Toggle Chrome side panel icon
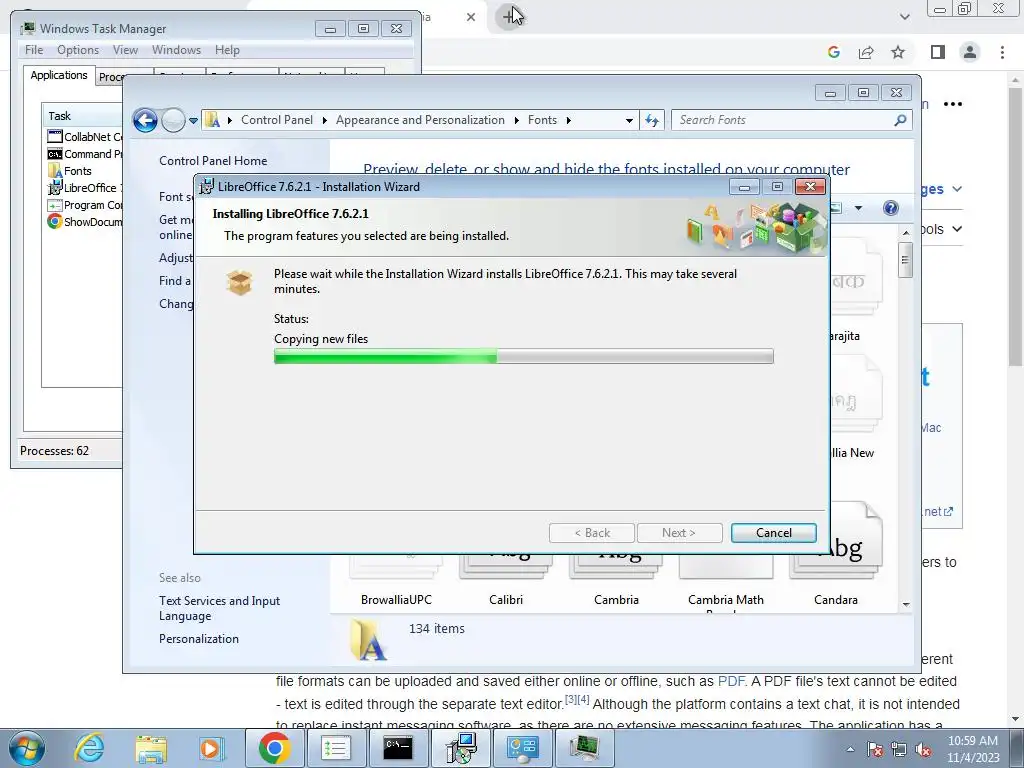Screen dimensions: 1024x768 (x=938, y=52)
